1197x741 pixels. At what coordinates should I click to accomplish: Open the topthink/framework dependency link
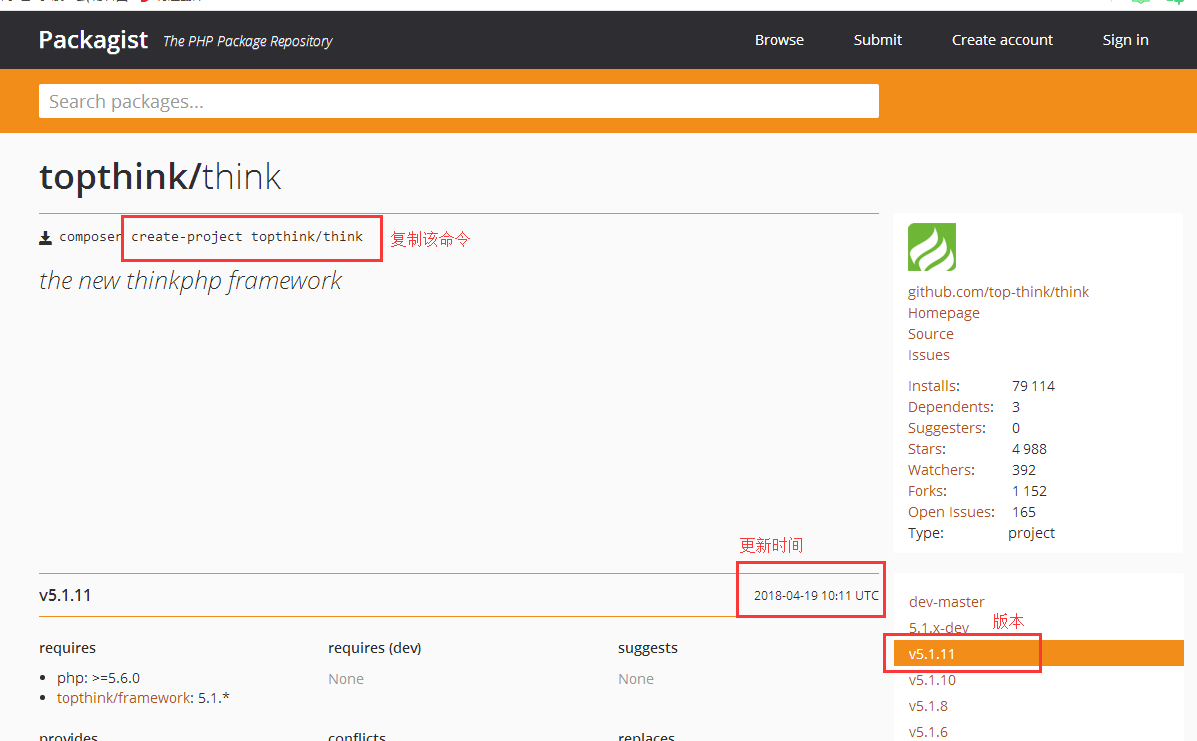tap(124, 698)
